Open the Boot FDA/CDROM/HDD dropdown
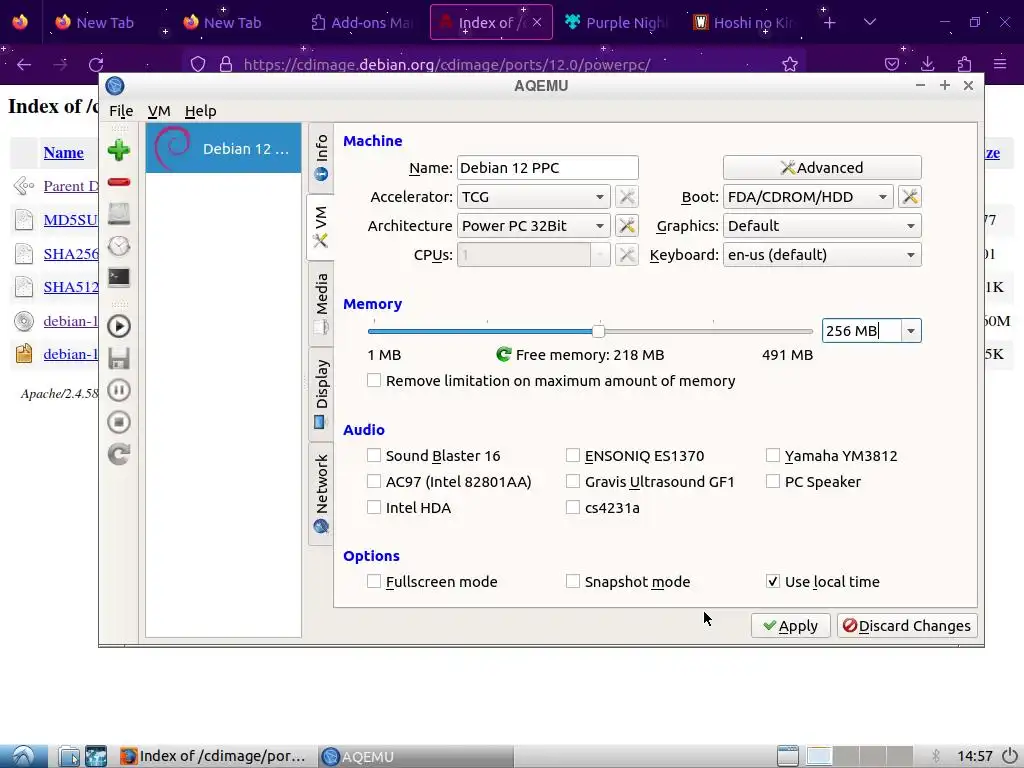The height and width of the screenshot is (768, 1024). click(808, 197)
